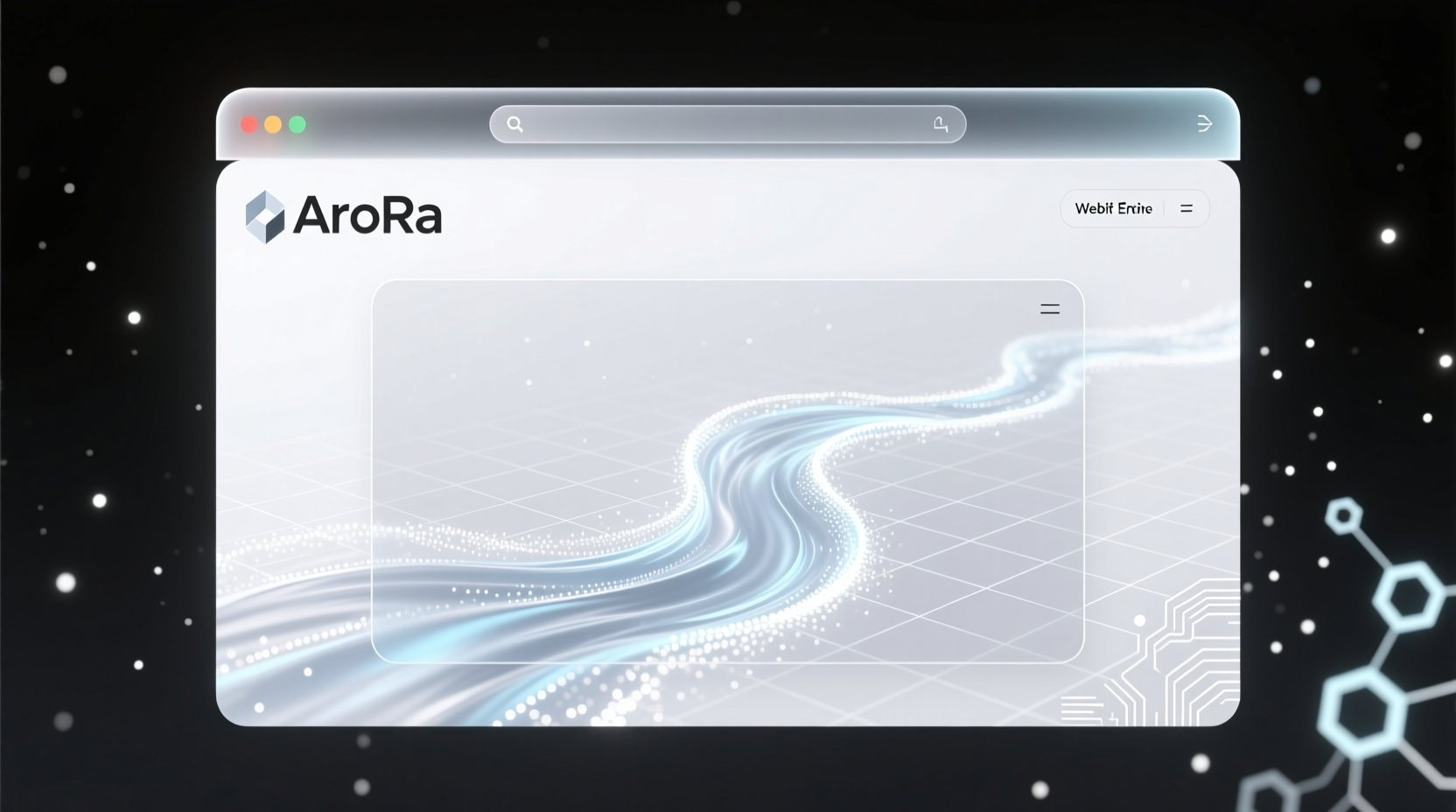
Task: Open the hamburger menu inside the inner glass panel
Action: 1050,309
